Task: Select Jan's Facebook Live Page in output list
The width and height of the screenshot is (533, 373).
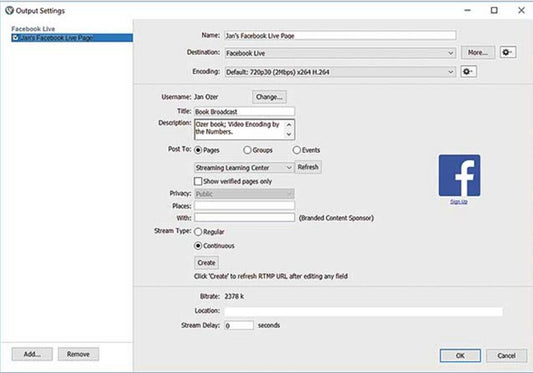Action: point(72,37)
